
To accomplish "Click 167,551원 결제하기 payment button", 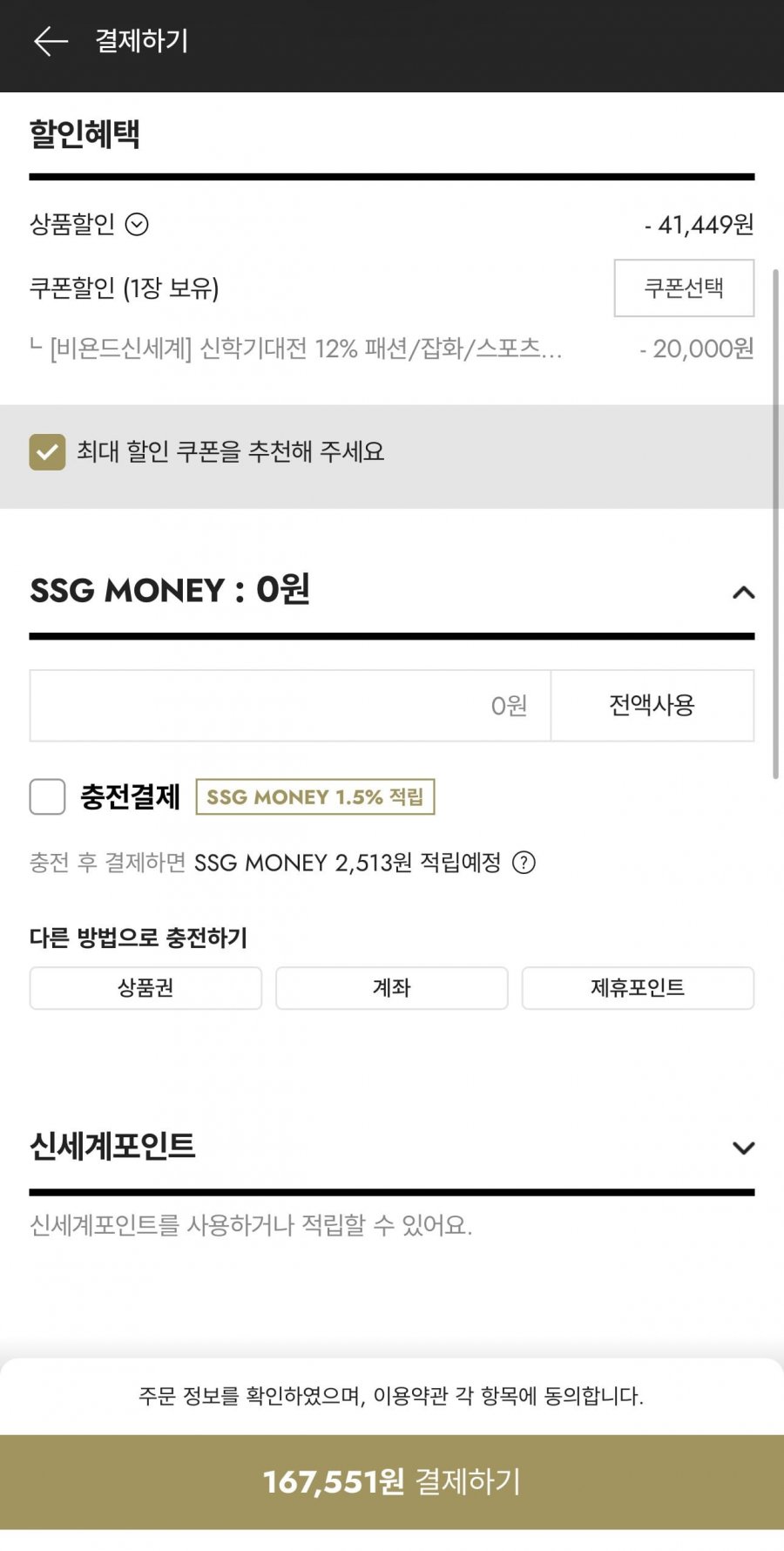I will tap(392, 1481).
